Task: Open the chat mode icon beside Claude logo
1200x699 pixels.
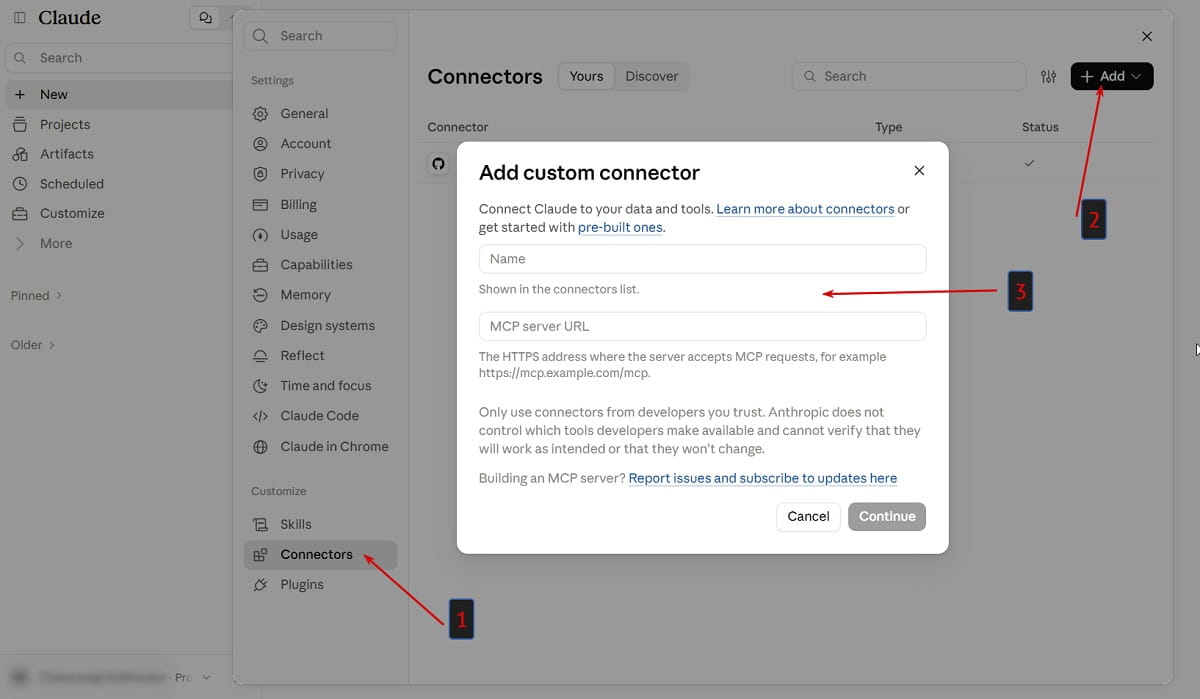Action: pos(205,18)
